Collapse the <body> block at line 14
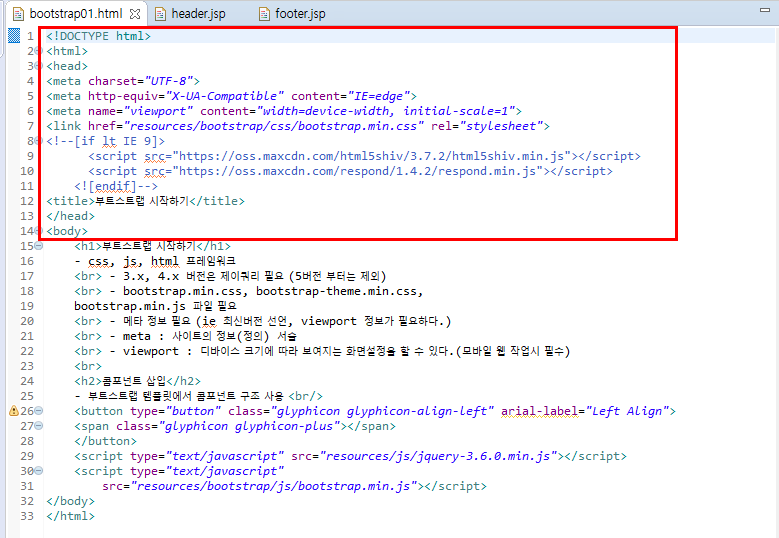 [39, 231]
